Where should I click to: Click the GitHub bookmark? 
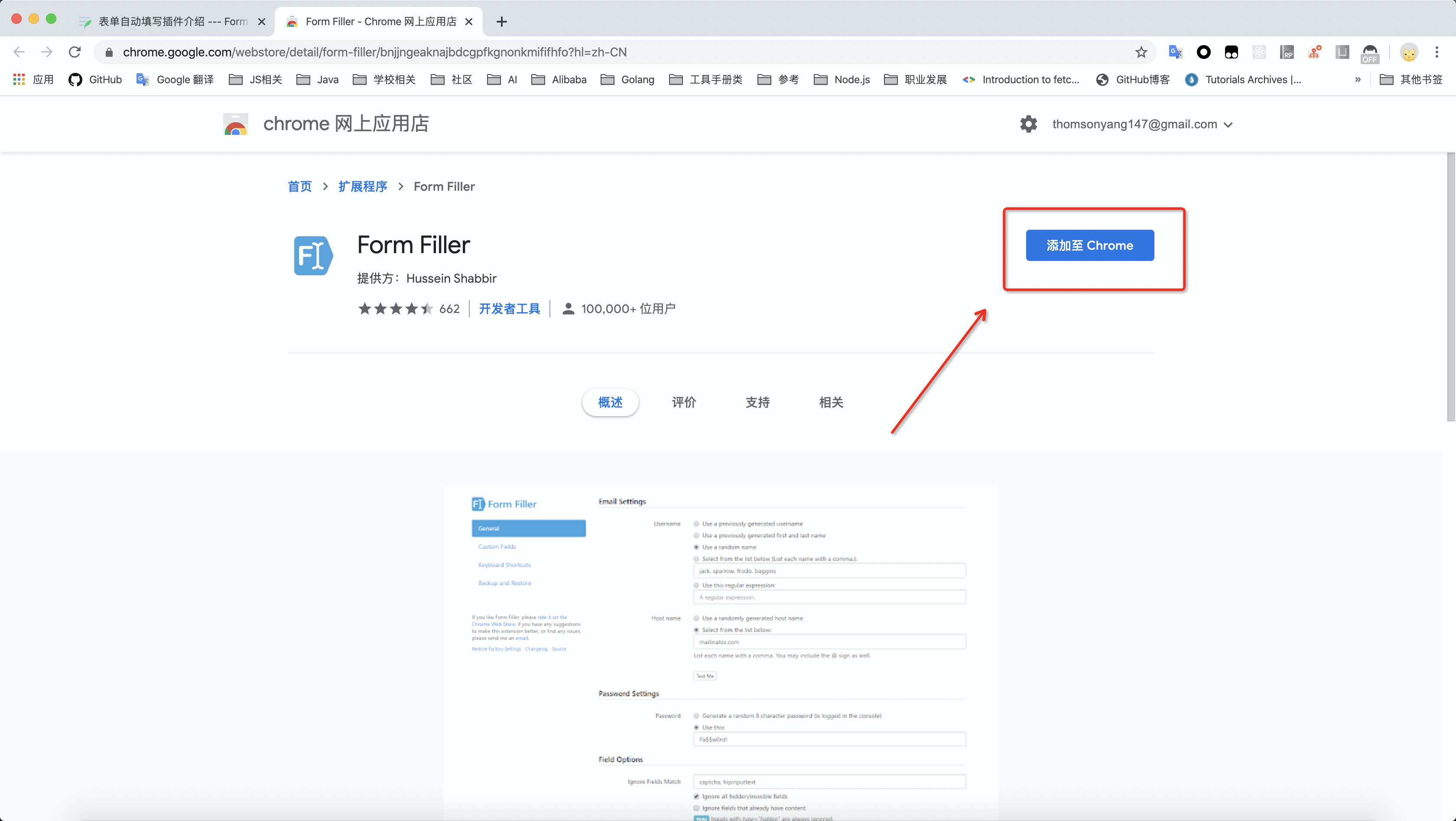[x=95, y=80]
